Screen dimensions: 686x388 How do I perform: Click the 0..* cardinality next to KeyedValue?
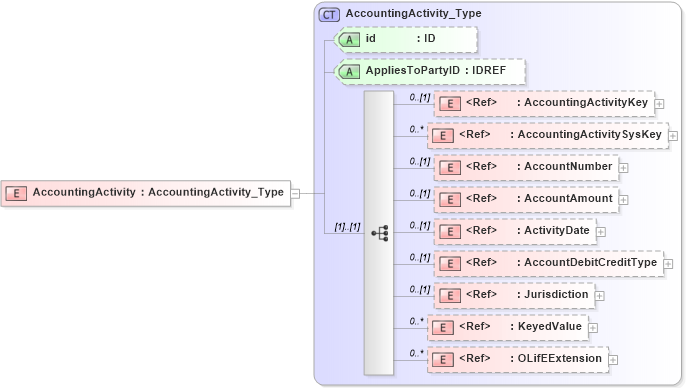pyautogui.click(x=416, y=321)
